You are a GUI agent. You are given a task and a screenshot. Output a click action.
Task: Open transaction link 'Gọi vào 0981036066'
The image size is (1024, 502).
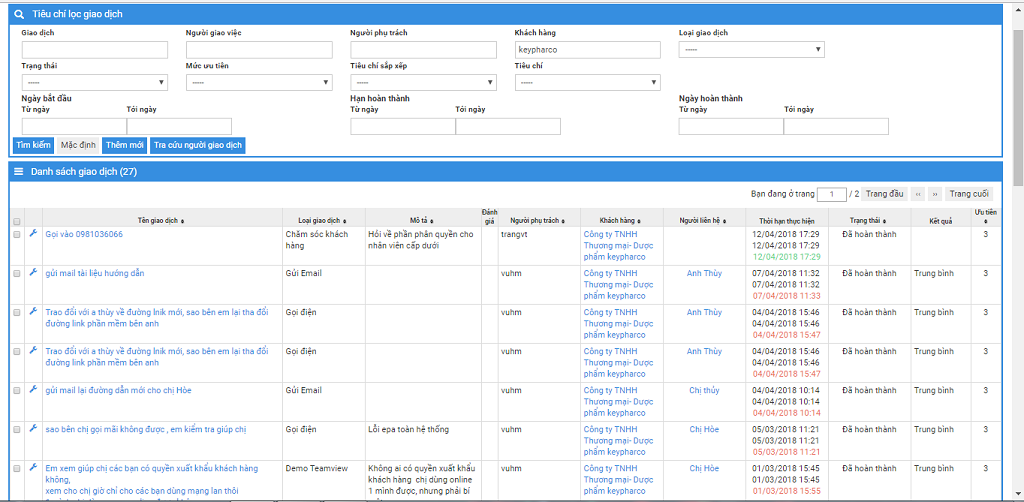tap(84, 234)
